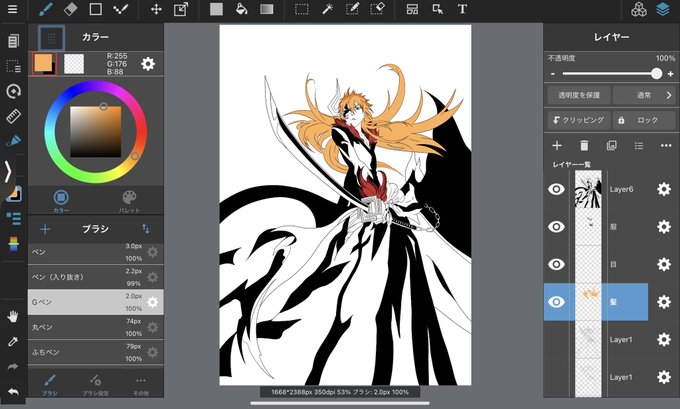Toggle 透明度を保護 protect alpha
The image size is (680, 409).
click(x=579, y=95)
